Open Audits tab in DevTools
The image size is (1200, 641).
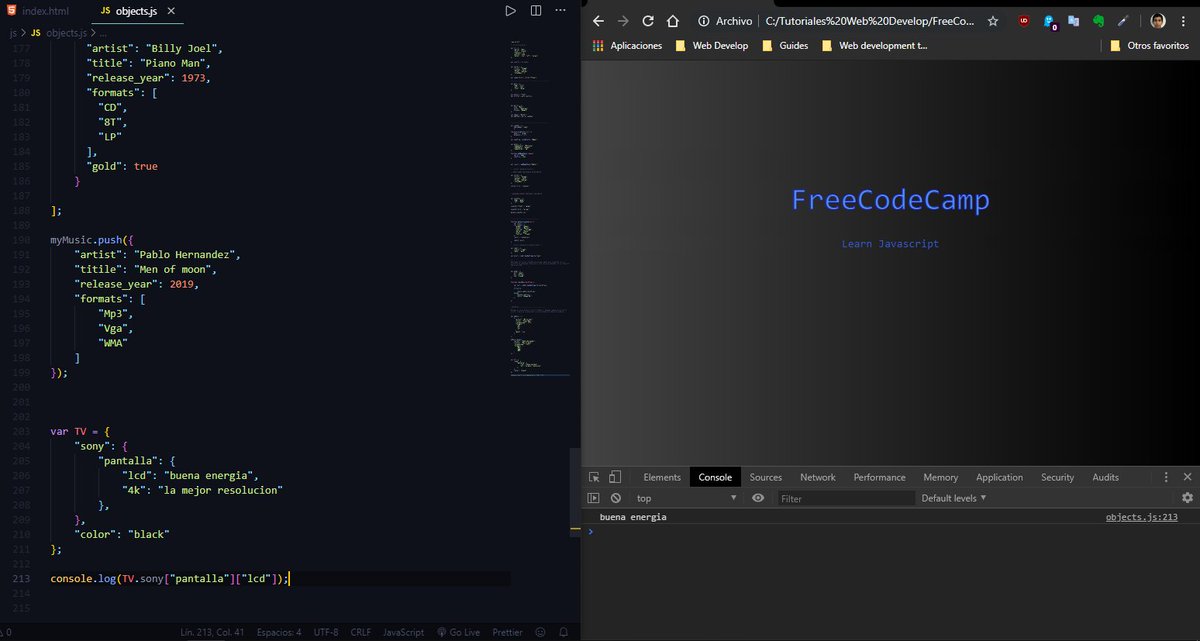(x=1105, y=477)
